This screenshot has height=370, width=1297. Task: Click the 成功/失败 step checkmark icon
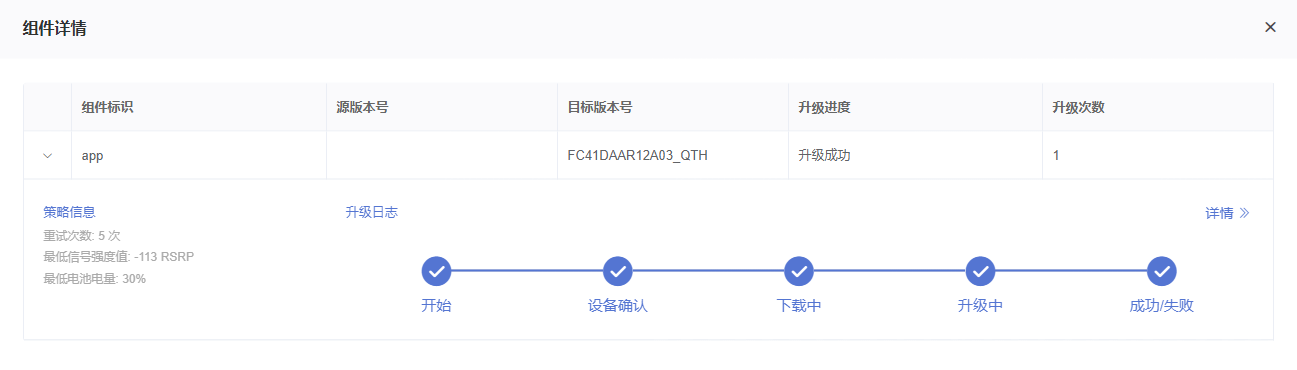coord(1161,271)
